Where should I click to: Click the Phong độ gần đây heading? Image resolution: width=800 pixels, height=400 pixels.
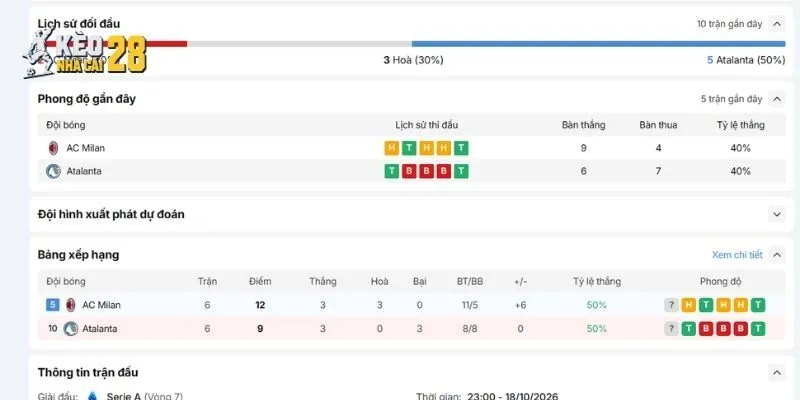tap(87, 99)
